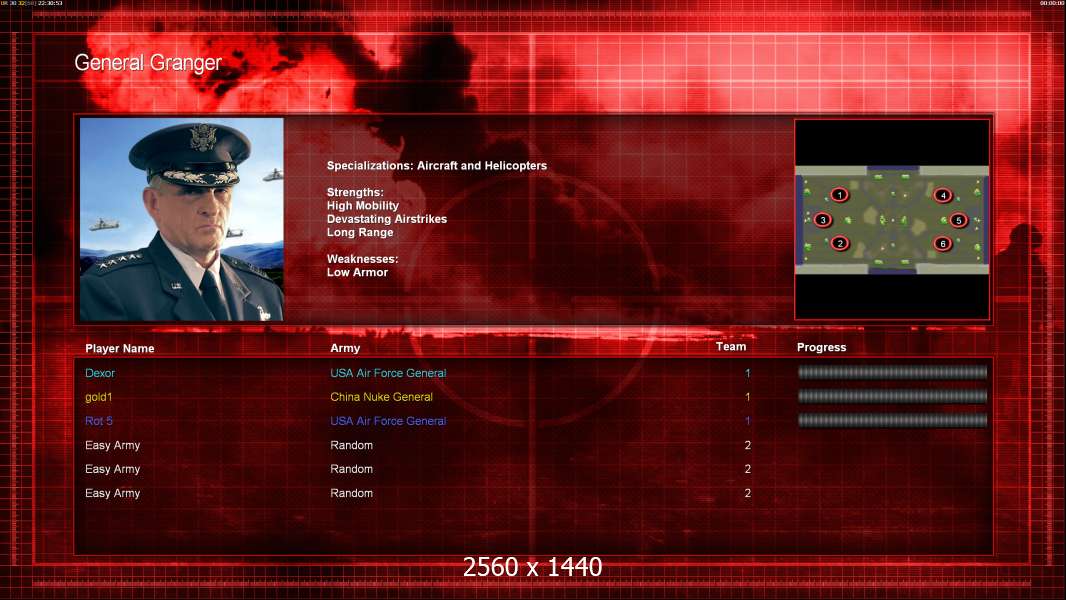Click the 'Progress' column header

821,347
